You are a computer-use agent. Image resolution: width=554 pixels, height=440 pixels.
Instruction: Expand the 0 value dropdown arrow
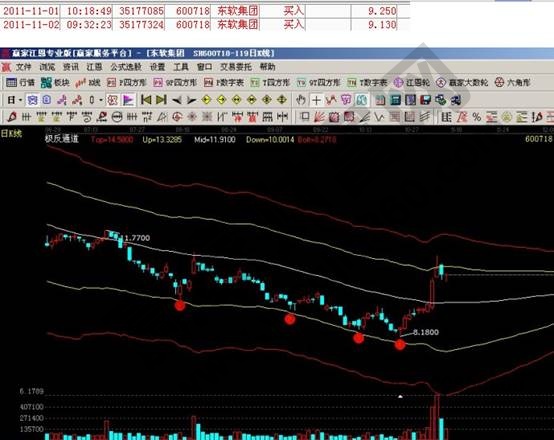pos(101,100)
